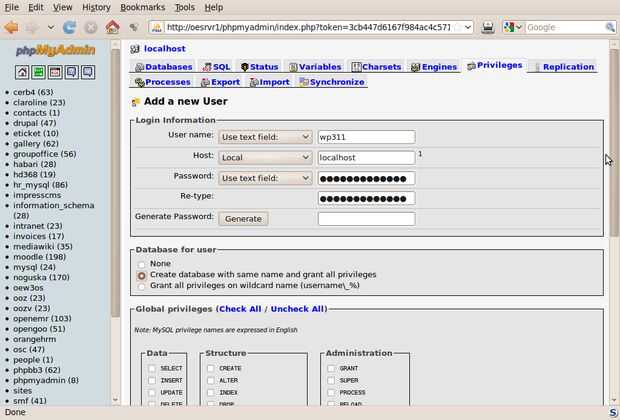Open the Privileges tab
Screen dimensions: 620x420
pyautogui.click(x=495, y=65)
